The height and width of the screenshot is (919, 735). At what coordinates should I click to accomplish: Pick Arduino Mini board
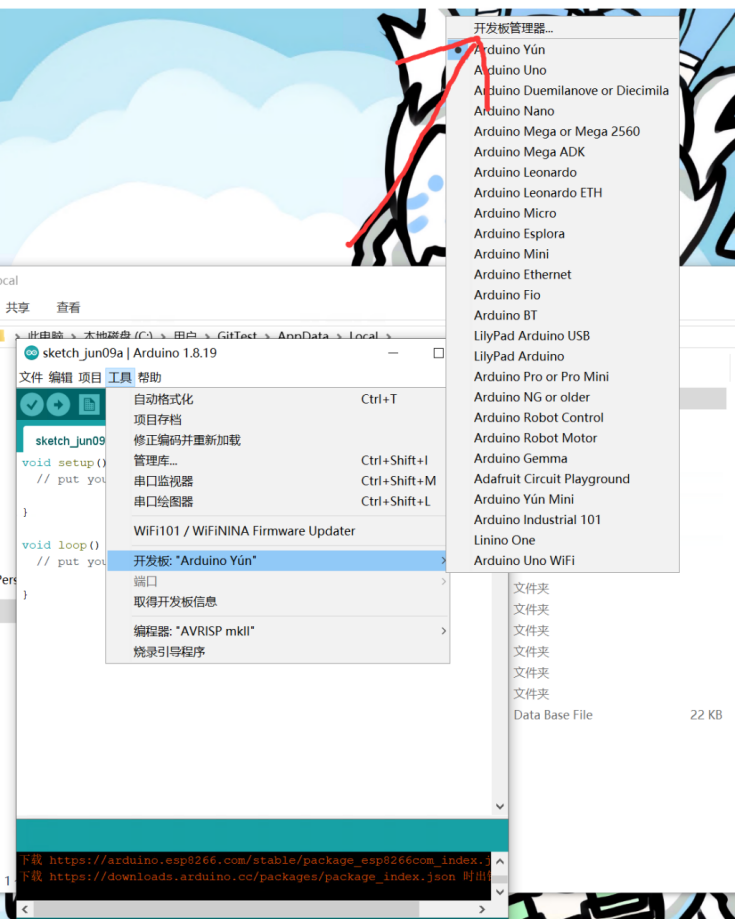[x=563, y=254]
